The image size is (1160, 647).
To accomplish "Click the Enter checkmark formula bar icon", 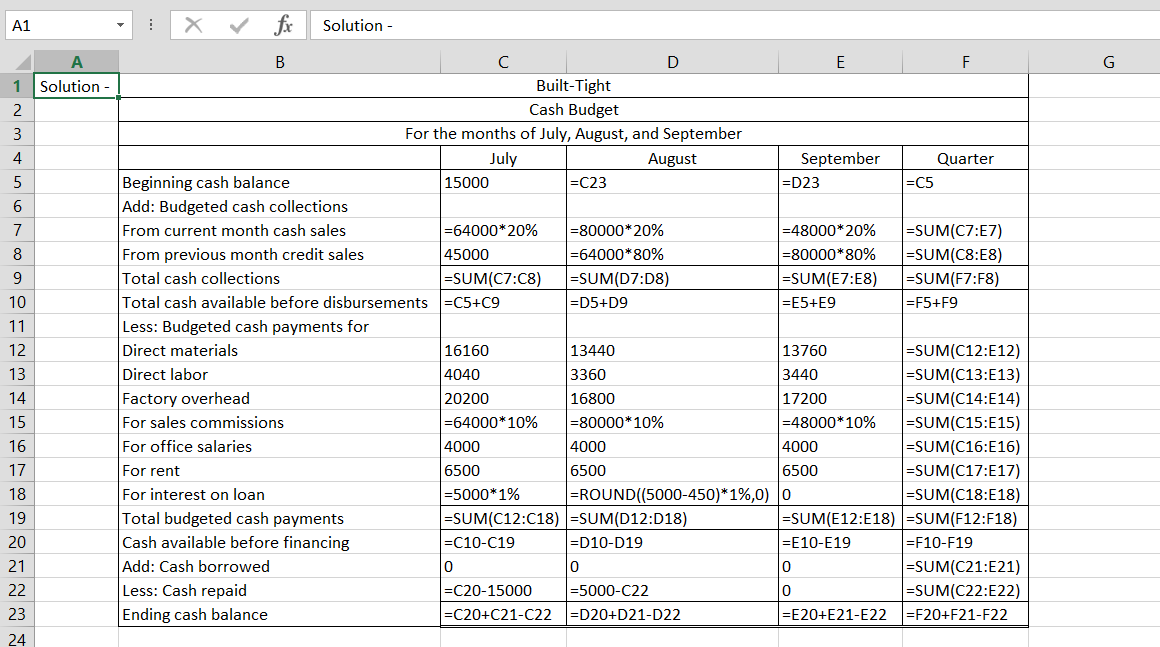I will (239, 26).
